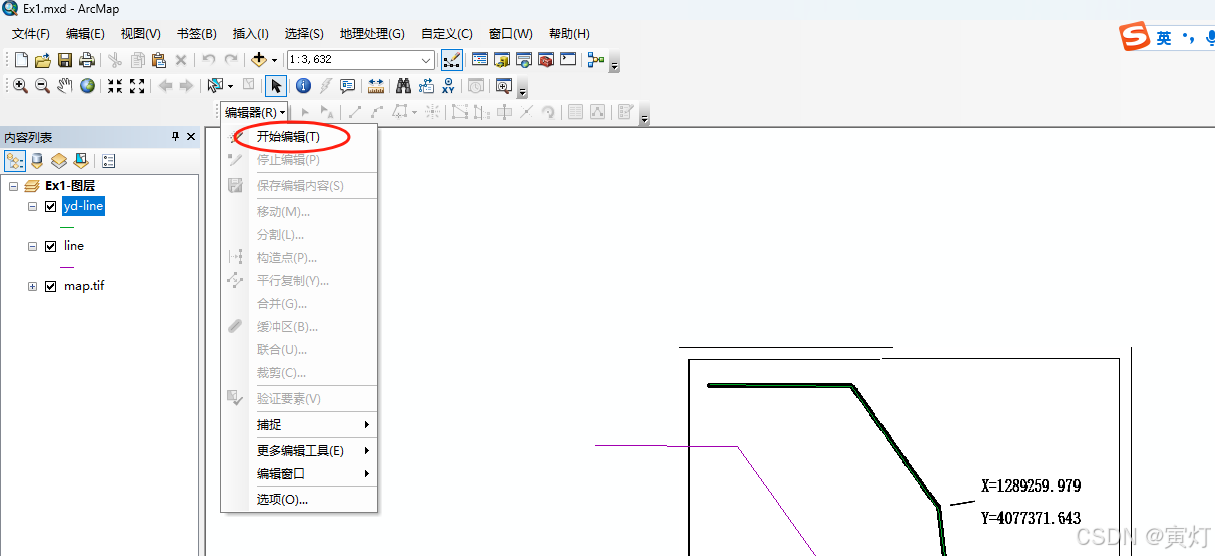Open the Search window icon
Image resolution: width=1215 pixels, height=556 pixels.
tap(524, 60)
